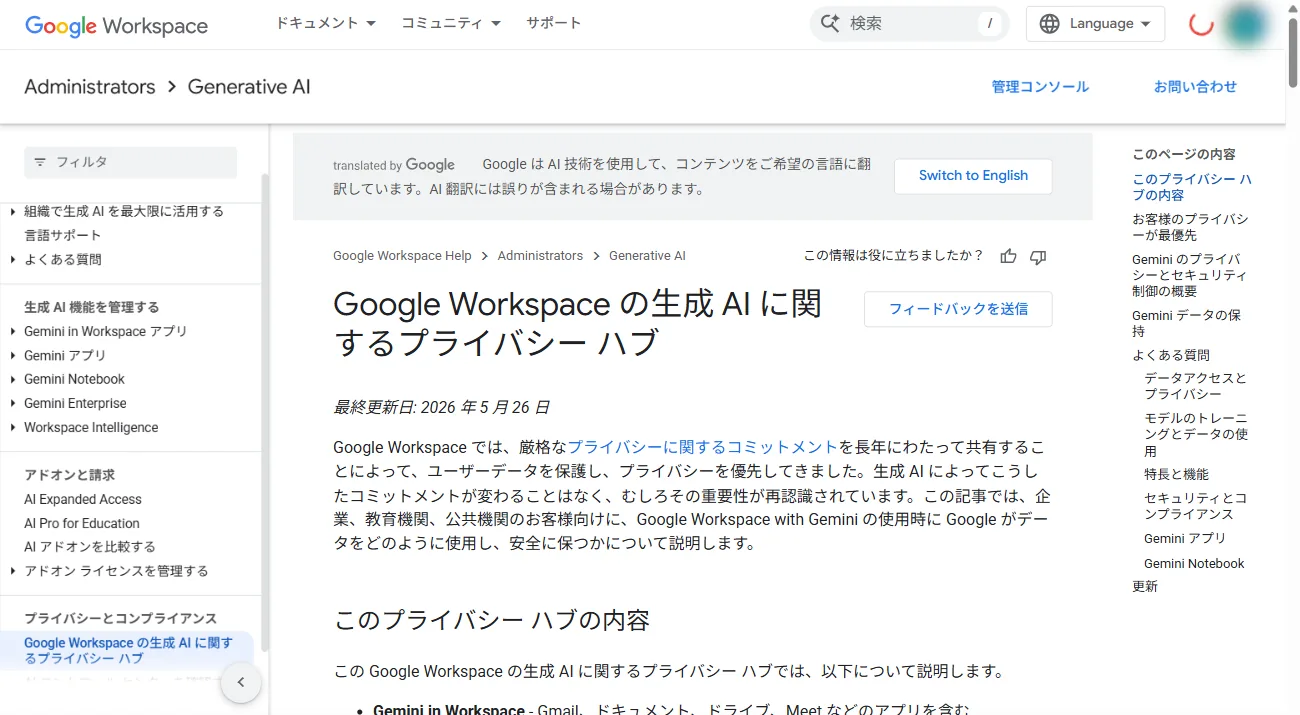1300x715 pixels.
Task: Click the filter icon in sidebar
Action: click(40, 162)
